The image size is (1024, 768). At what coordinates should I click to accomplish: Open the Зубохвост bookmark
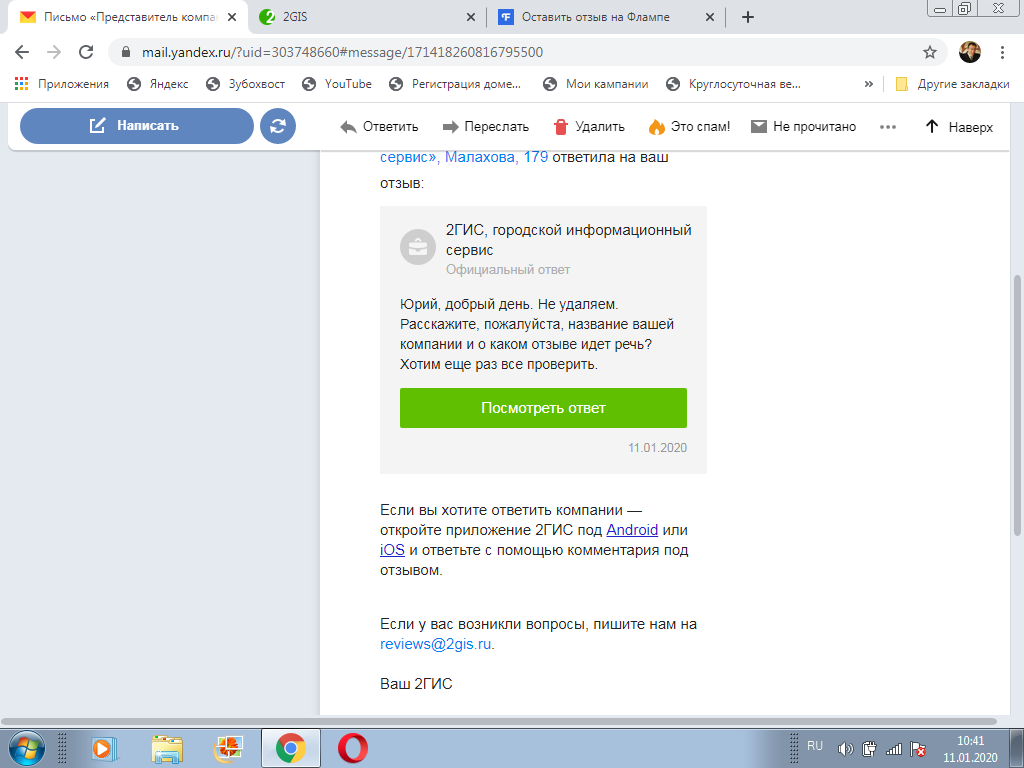pyautogui.click(x=245, y=84)
